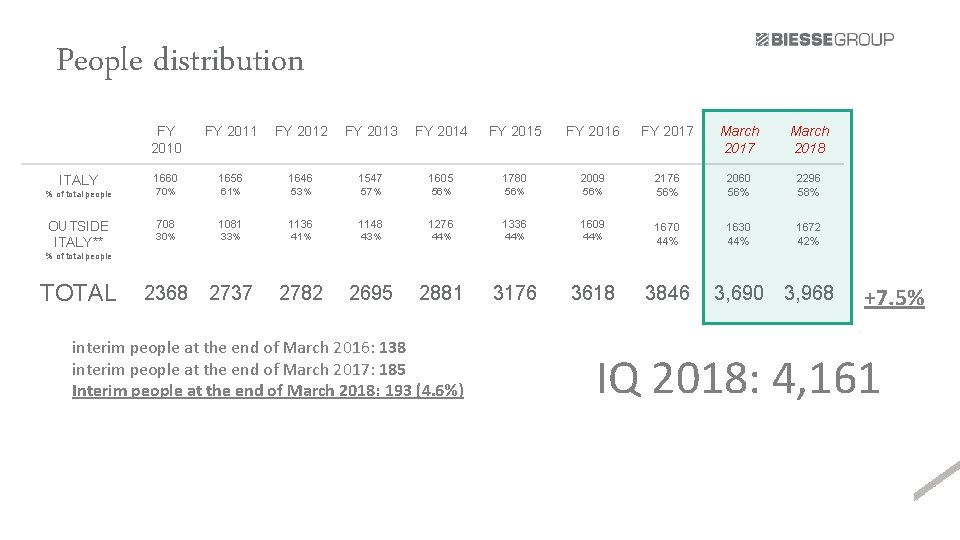
Task: Click the FY 2017 column header
Action: point(667,131)
